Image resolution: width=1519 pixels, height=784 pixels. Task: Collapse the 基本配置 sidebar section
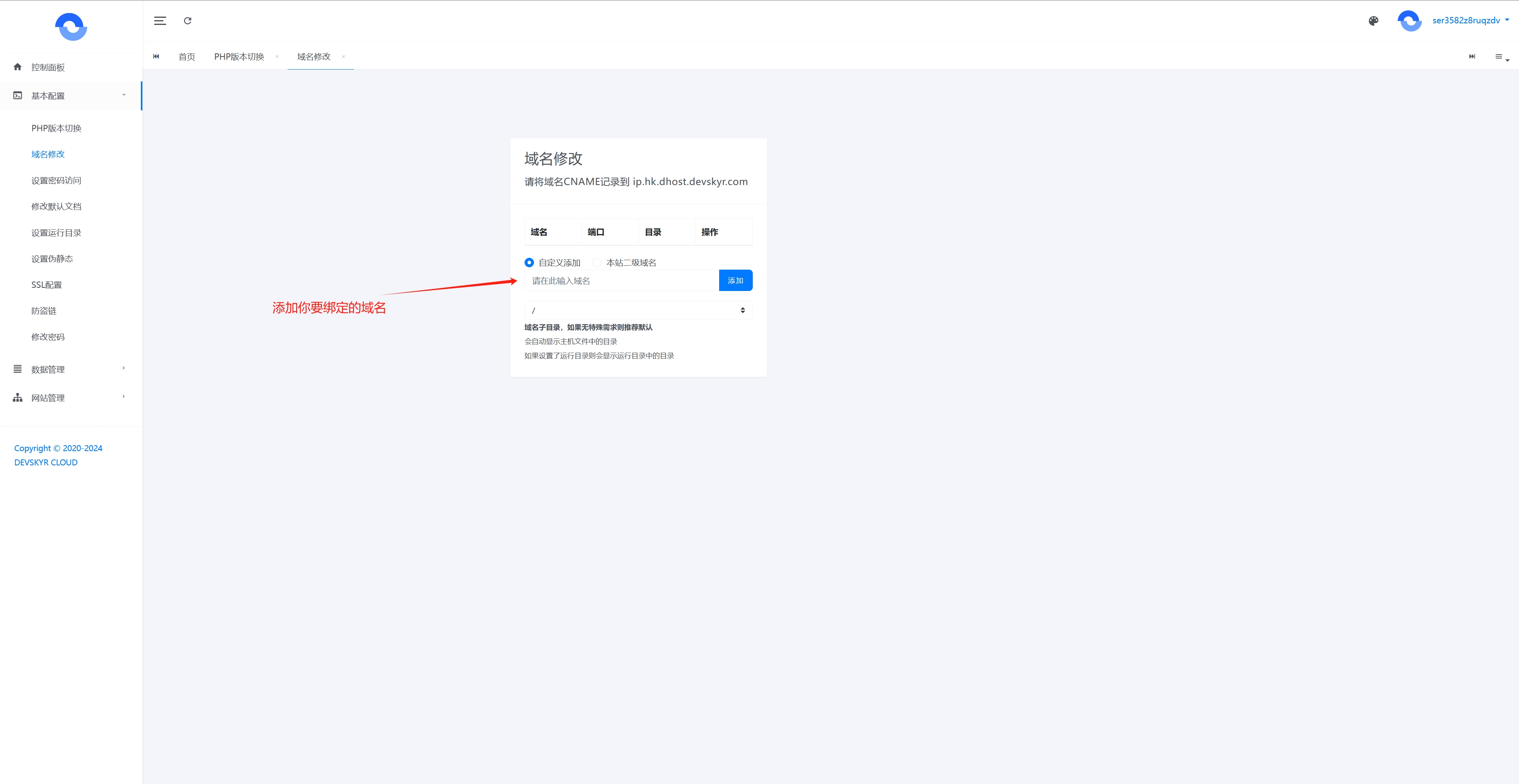coord(71,96)
